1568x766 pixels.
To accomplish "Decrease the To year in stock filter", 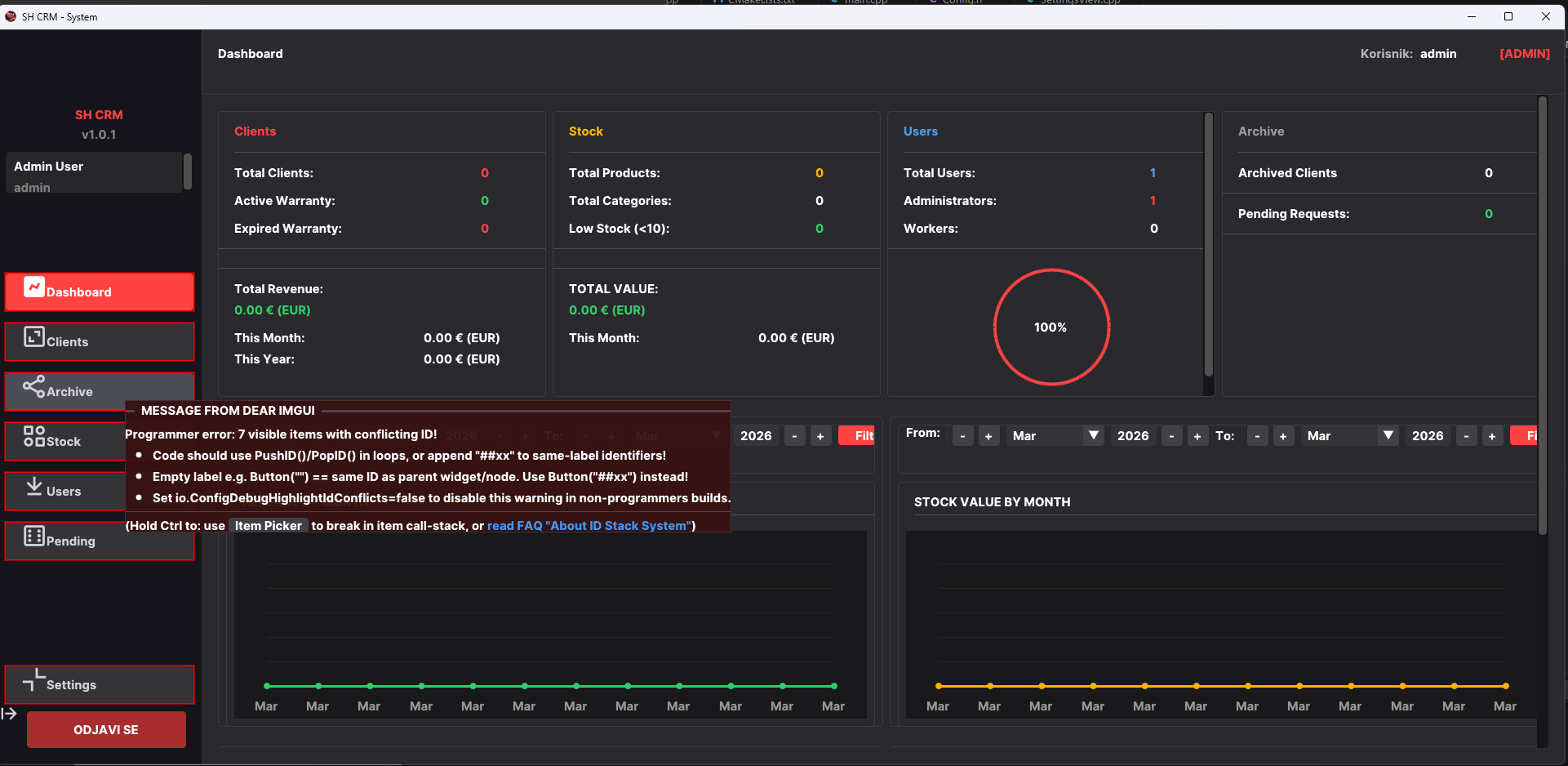I will click(x=1466, y=436).
